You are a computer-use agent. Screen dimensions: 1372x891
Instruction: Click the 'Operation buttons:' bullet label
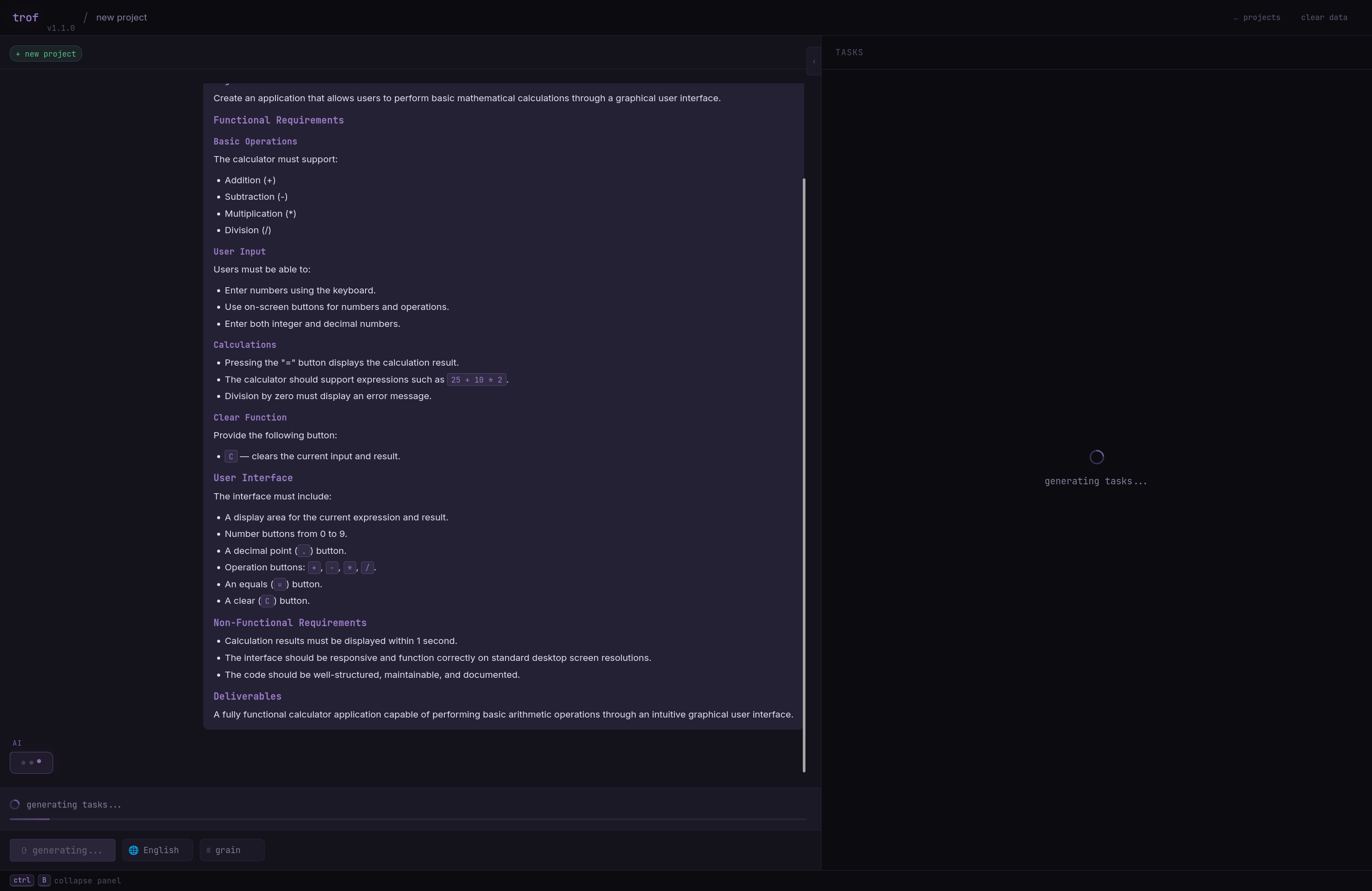point(265,568)
